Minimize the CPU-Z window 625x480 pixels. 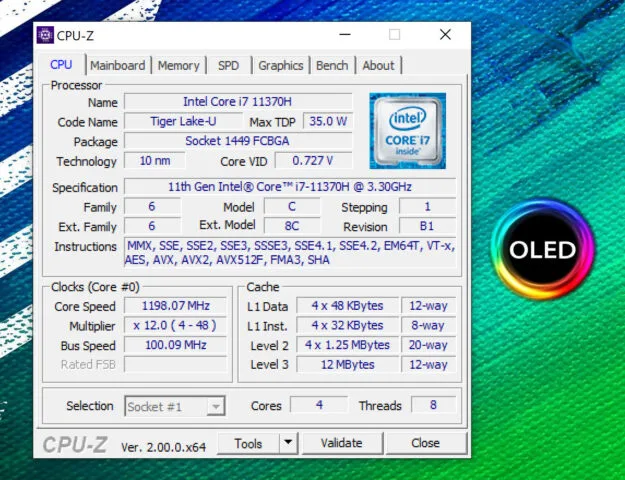coord(342,35)
